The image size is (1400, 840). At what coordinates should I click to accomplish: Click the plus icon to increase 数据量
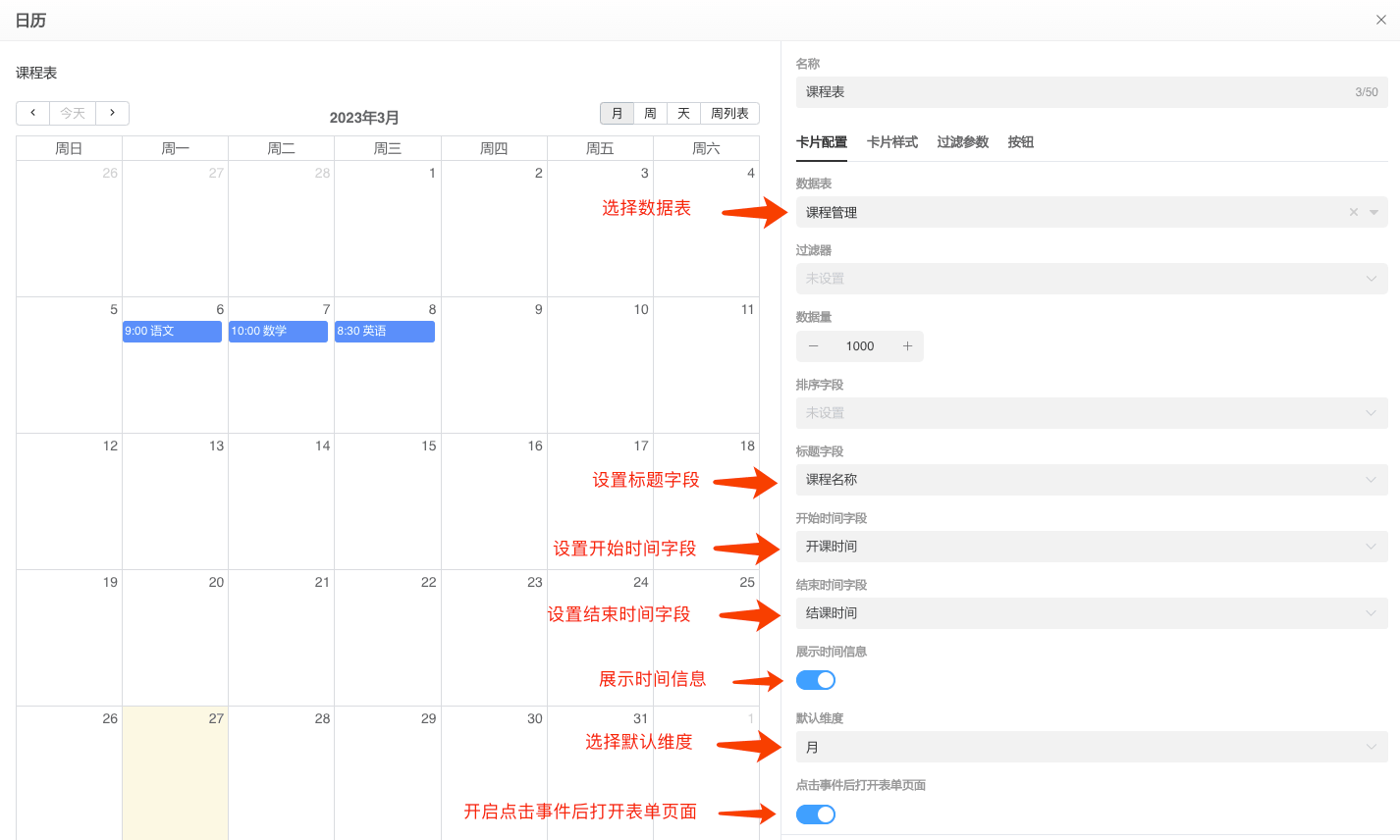(x=908, y=345)
